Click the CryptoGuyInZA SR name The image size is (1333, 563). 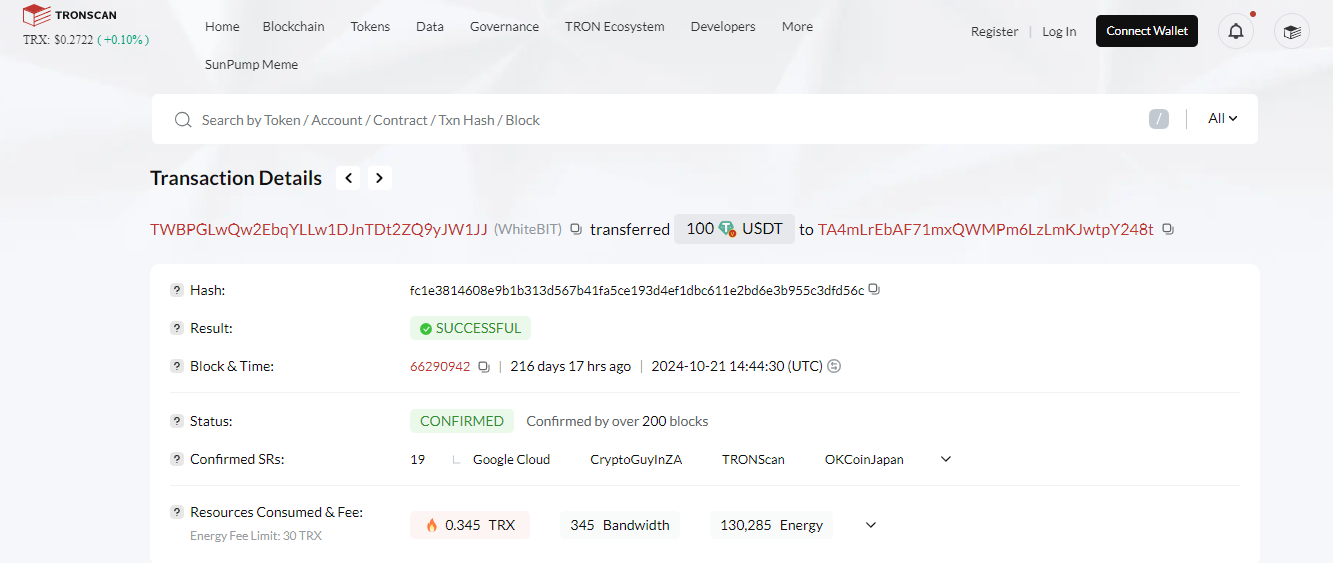click(x=636, y=460)
